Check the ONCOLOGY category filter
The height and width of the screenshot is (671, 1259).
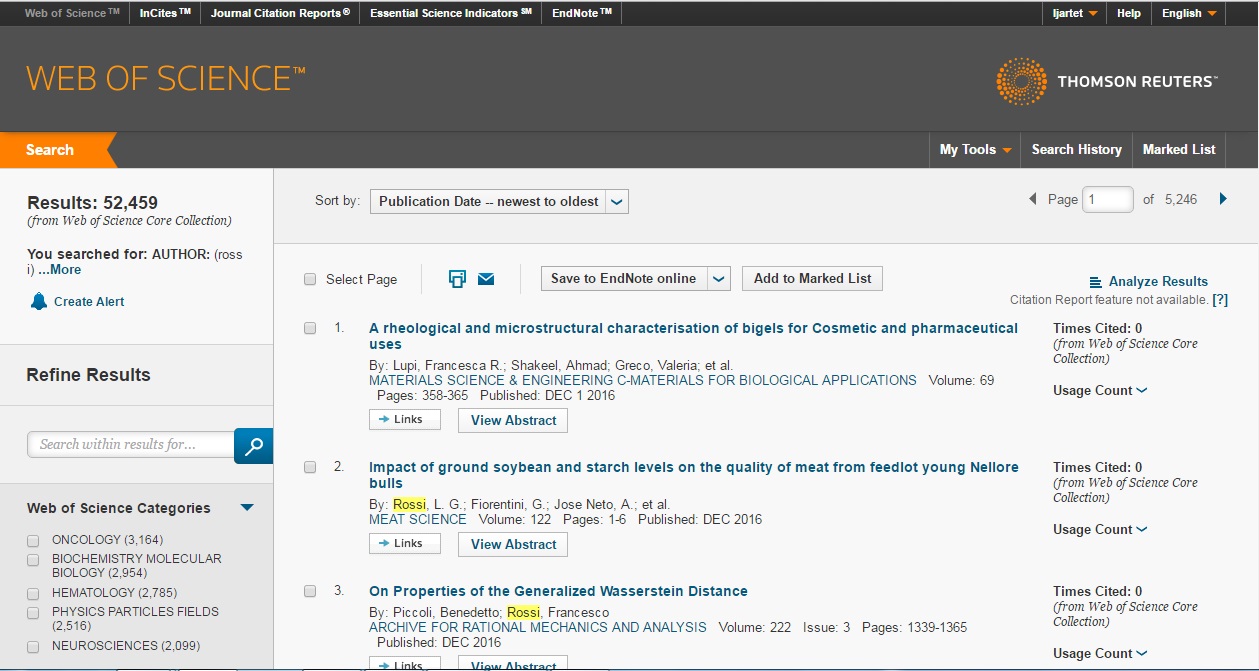point(33,540)
